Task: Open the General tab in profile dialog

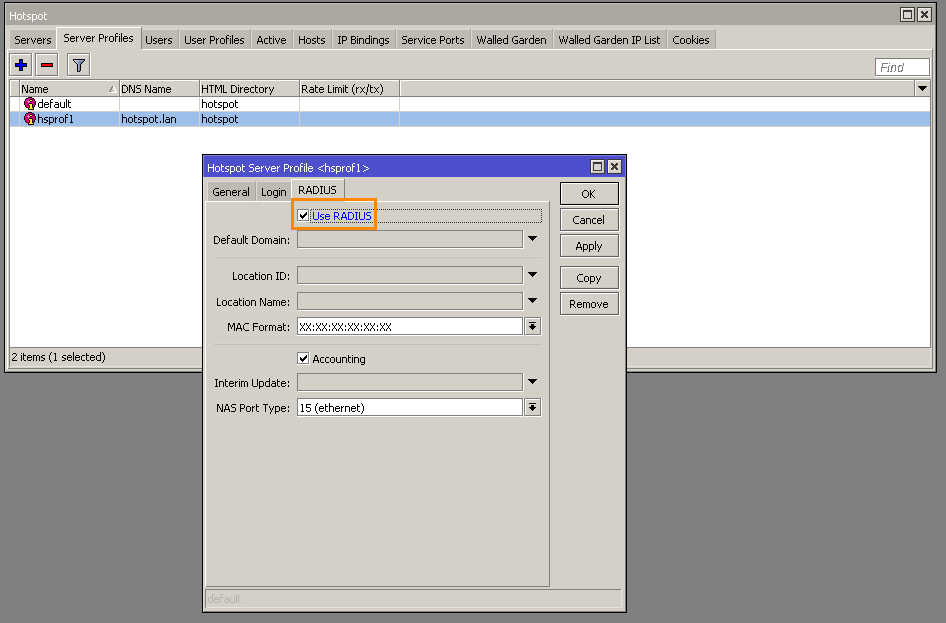Action: click(x=231, y=192)
